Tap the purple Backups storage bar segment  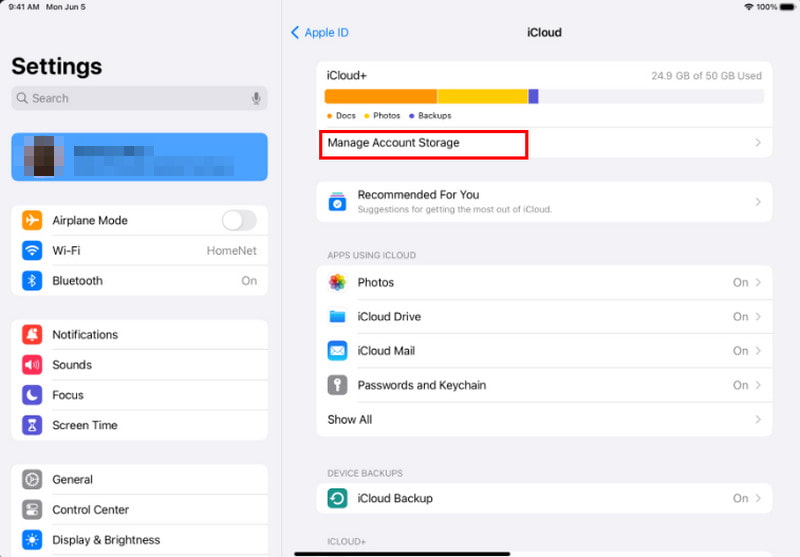click(x=533, y=96)
